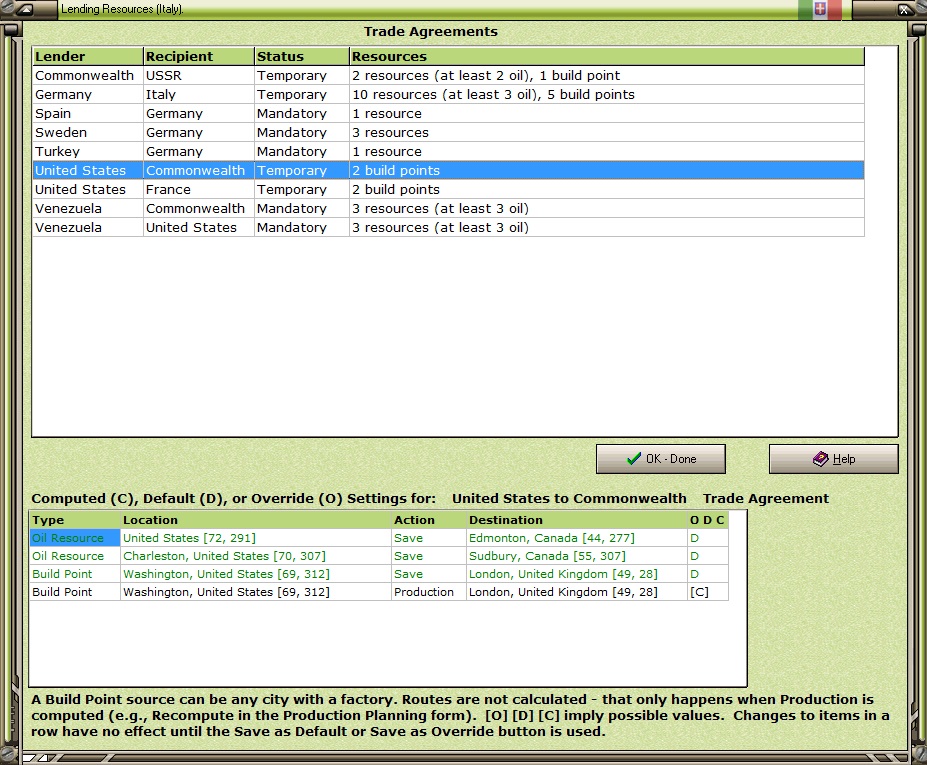Click '2 resources (at least 2 oil), 1 build point'
The width and height of the screenshot is (927, 765).
coord(486,76)
